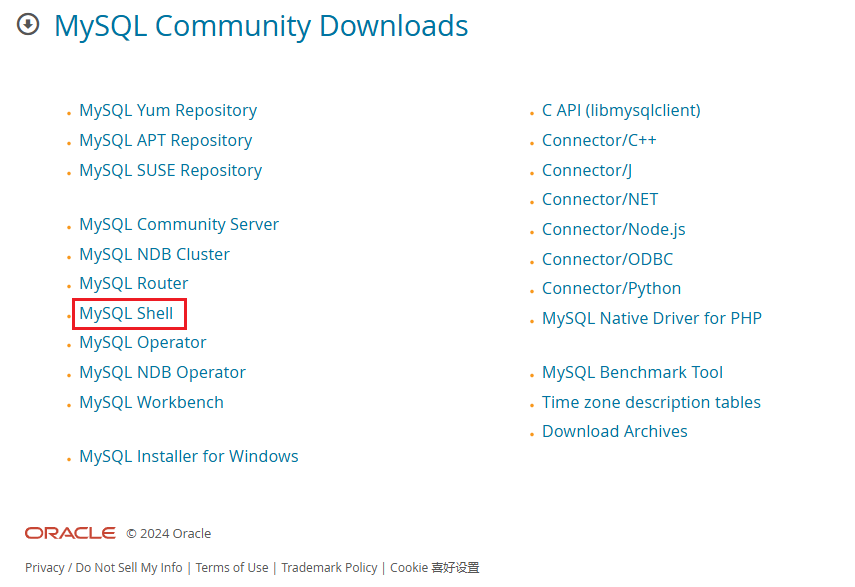This screenshot has width=855, height=587.
Task: Open Cookie 喜好设置 footer link
Action: click(x=435, y=568)
